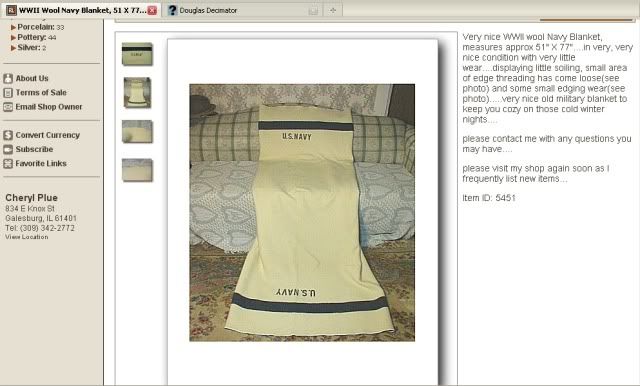Click the Email Shop Owner envelope icon
Screen dimensions: 640x386
(x=8, y=107)
